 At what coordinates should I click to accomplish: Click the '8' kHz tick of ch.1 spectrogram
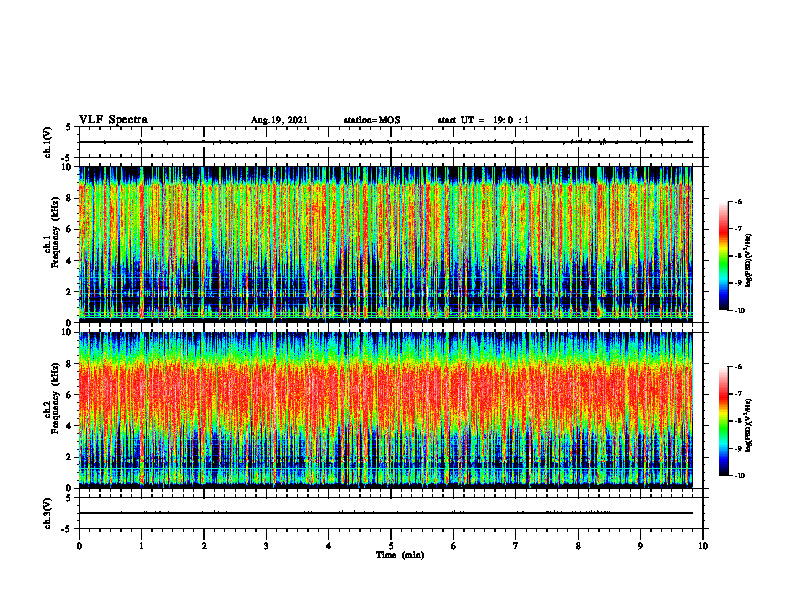[x=70, y=198]
